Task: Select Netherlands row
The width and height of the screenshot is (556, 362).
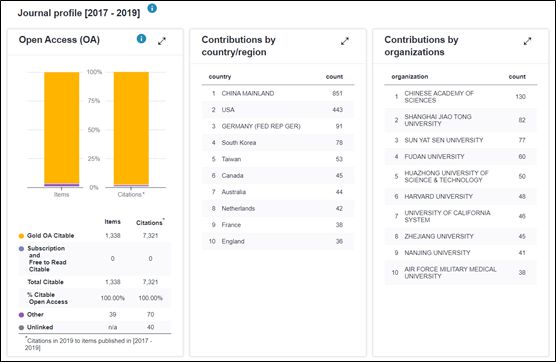Action: click(278, 208)
